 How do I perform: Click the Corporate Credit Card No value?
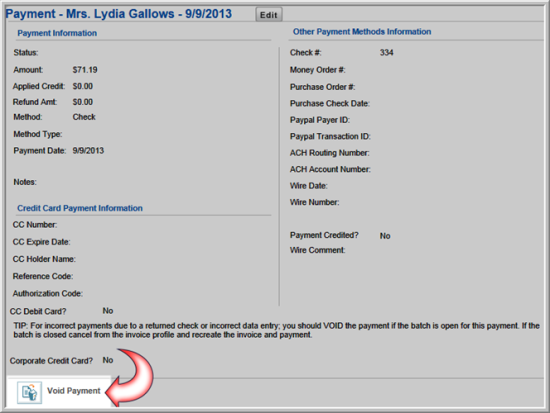(x=108, y=360)
